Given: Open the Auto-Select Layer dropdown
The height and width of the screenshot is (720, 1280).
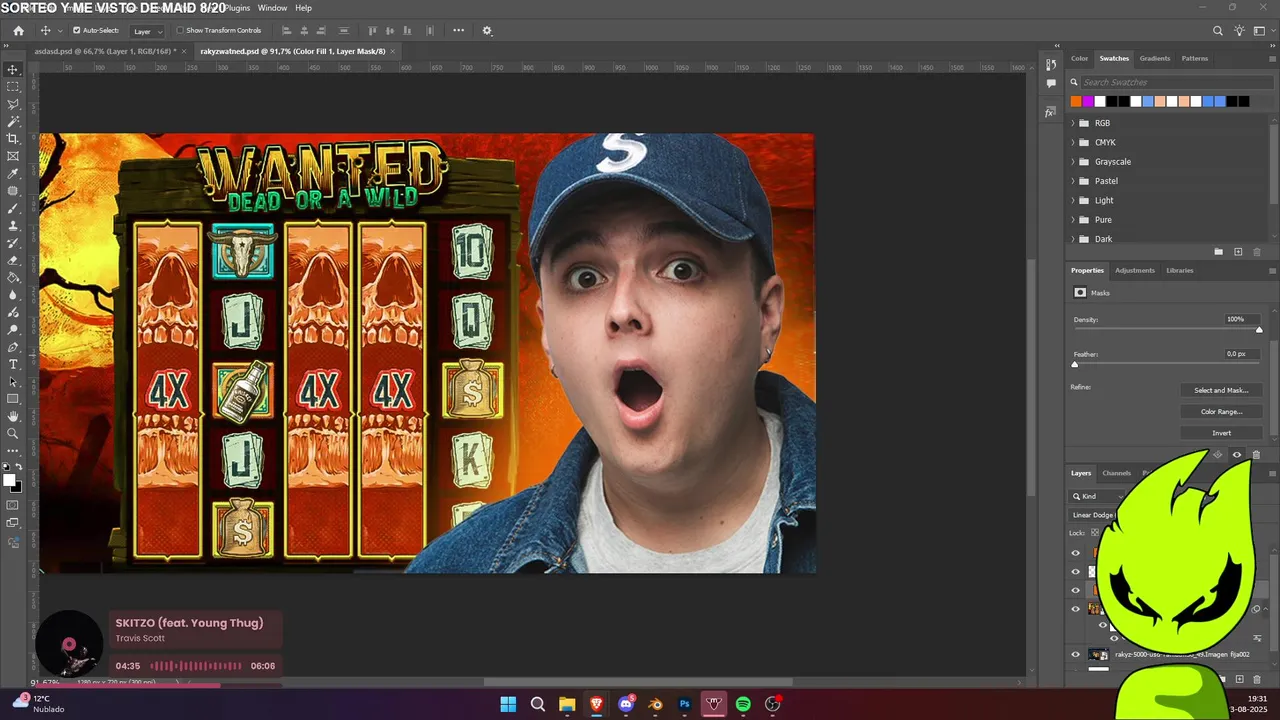Looking at the screenshot, I should click(x=147, y=31).
